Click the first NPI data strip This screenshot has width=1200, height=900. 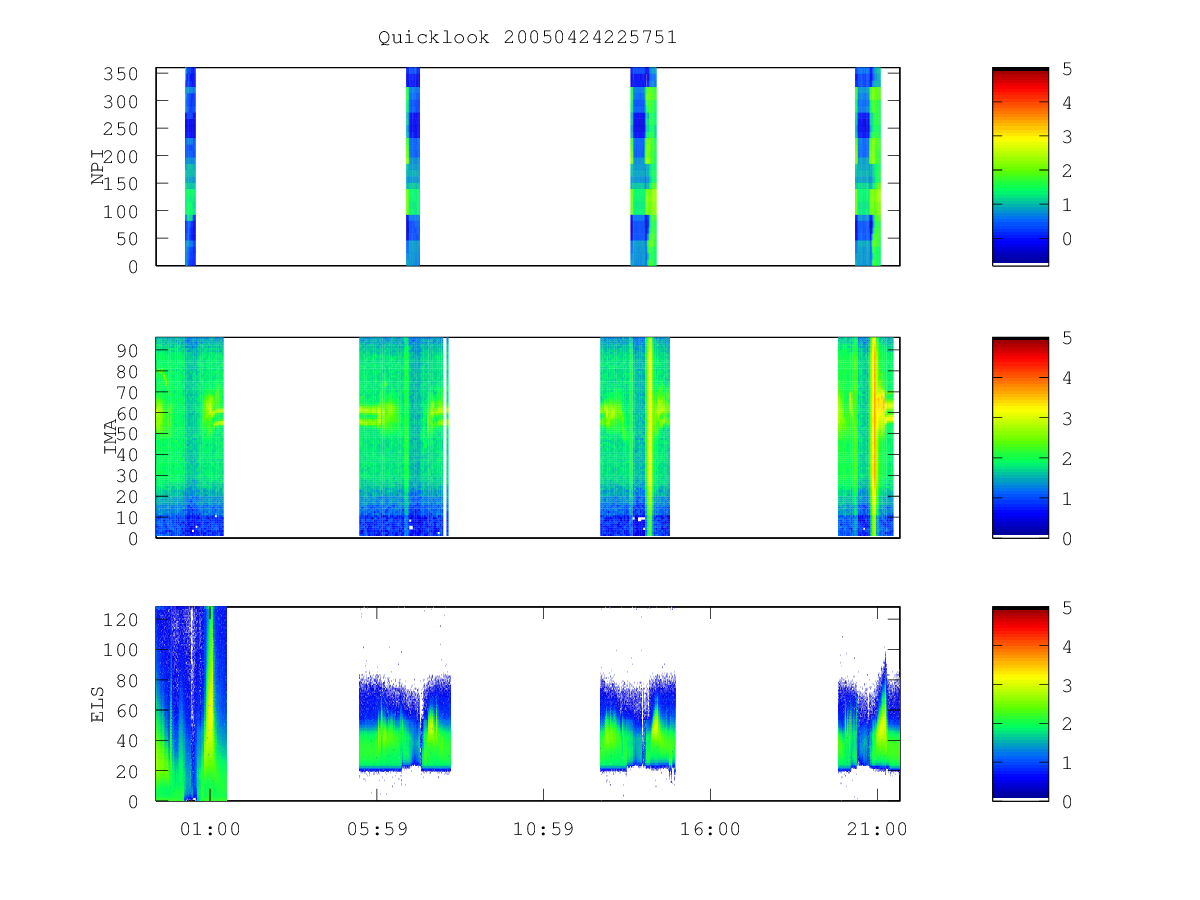tap(190, 166)
